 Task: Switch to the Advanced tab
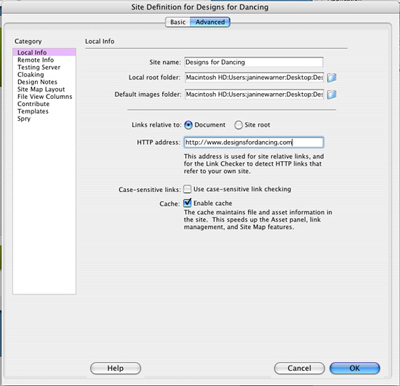point(210,22)
